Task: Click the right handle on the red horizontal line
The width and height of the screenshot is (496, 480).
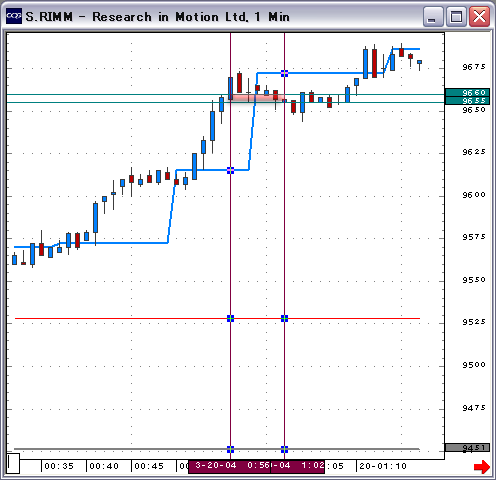Action: pos(284,318)
